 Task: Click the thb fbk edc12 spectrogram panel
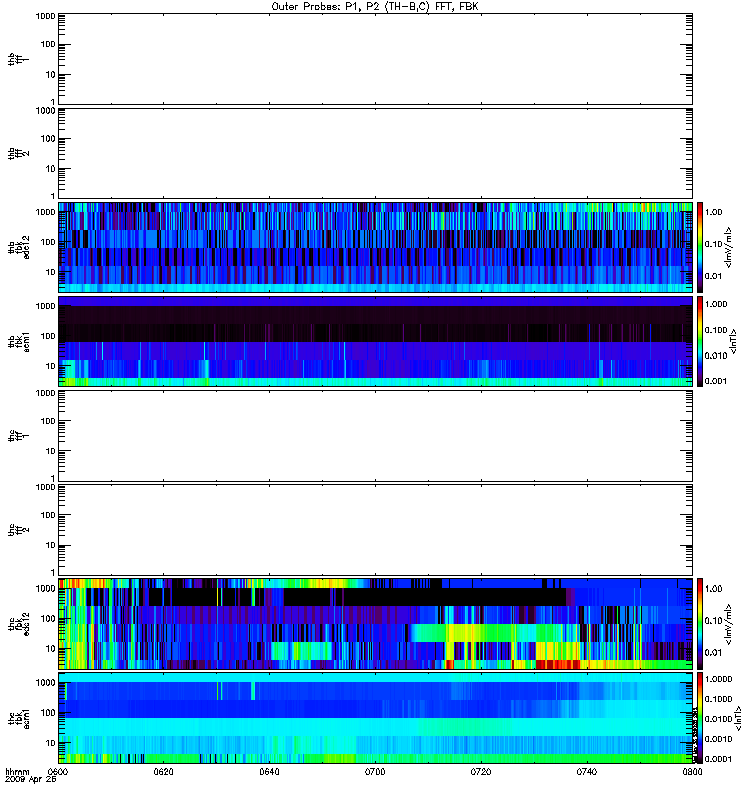tap(376, 247)
